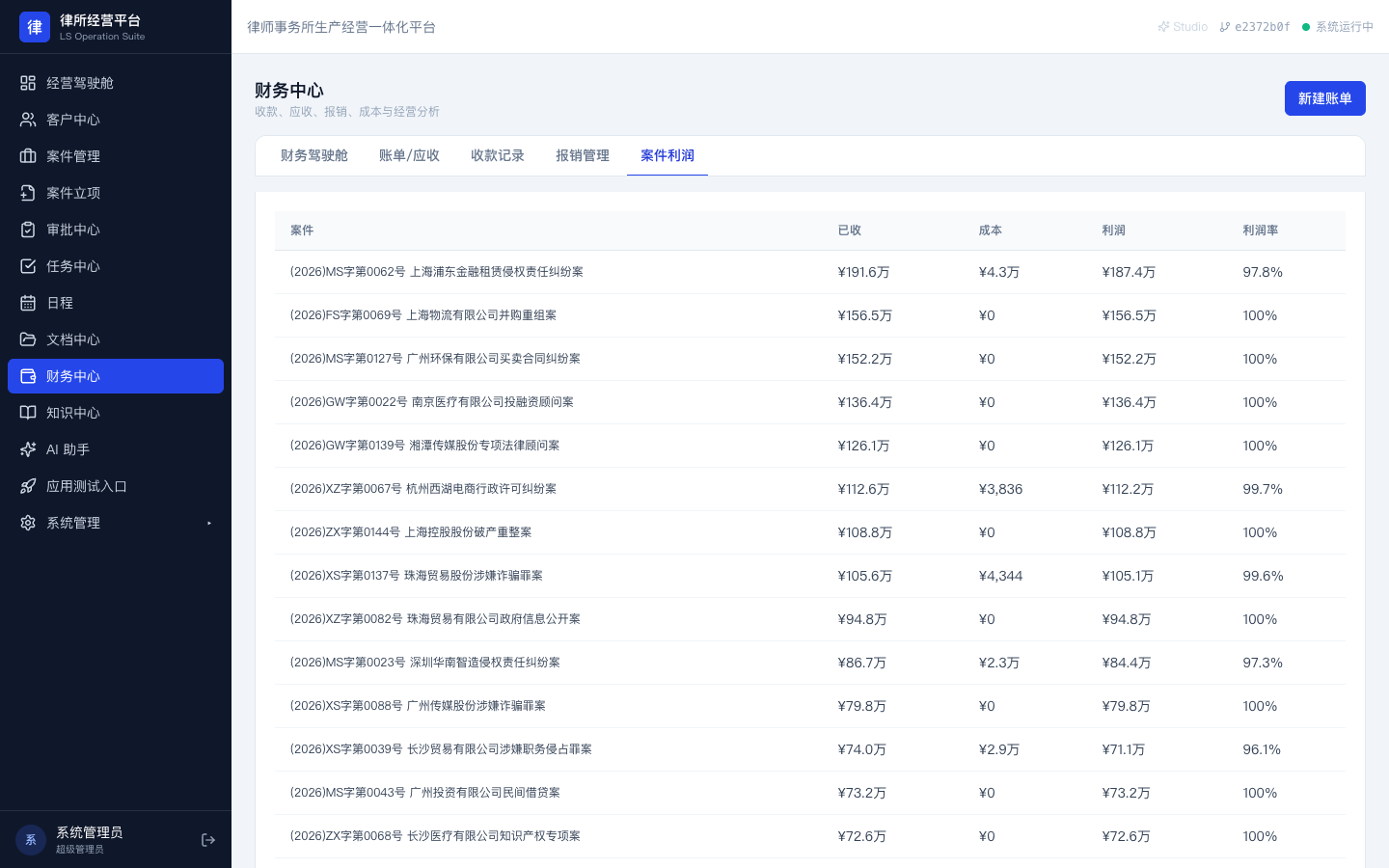Image resolution: width=1389 pixels, height=868 pixels.
Task: Select the 珠海贸易有限公司政府信息公开案 row
Action: tap(810, 619)
